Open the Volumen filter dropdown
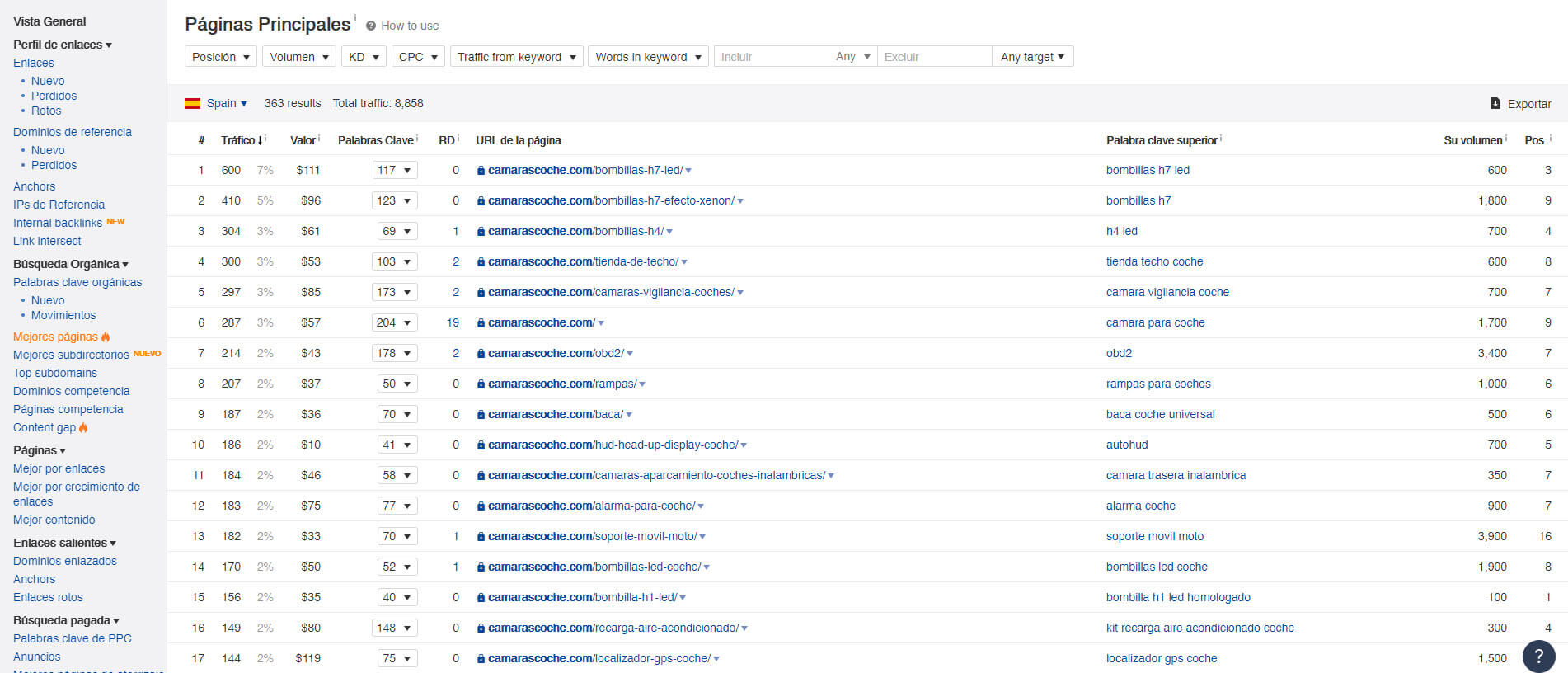Viewport: 1568px width, 673px height. pos(299,57)
